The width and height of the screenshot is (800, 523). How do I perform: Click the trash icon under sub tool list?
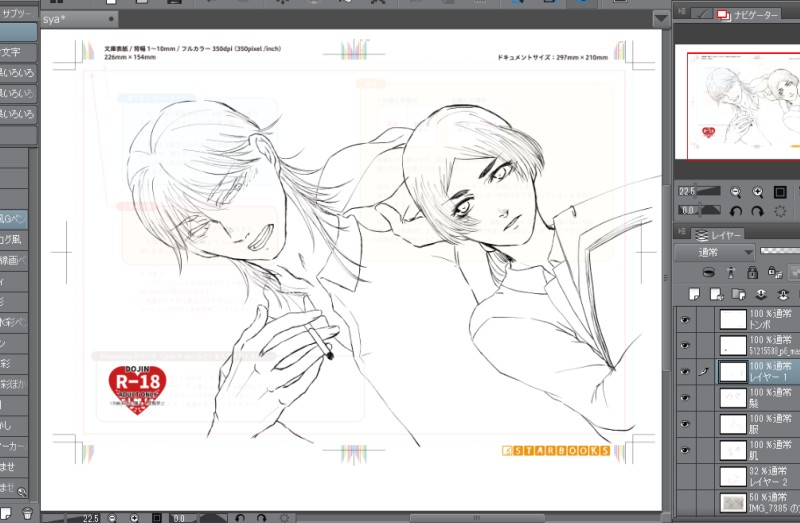(28, 513)
